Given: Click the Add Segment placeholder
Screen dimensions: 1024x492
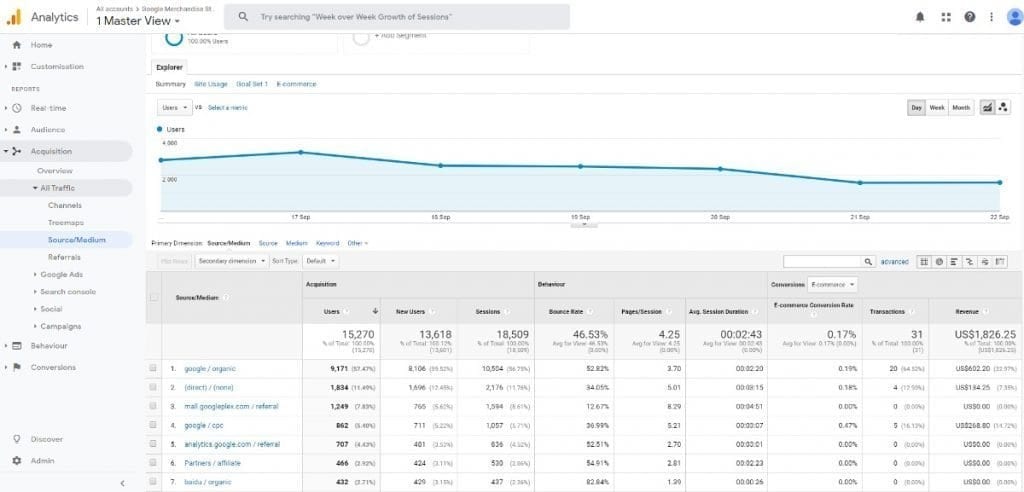Looking at the screenshot, I should point(401,36).
